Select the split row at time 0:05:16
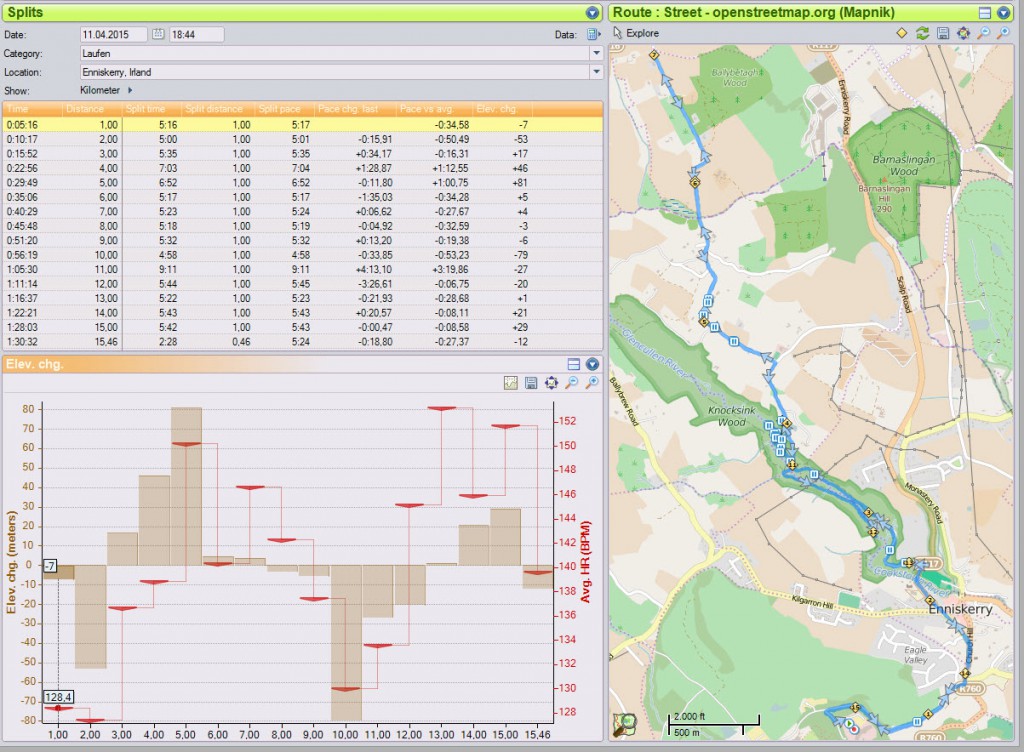 302,125
